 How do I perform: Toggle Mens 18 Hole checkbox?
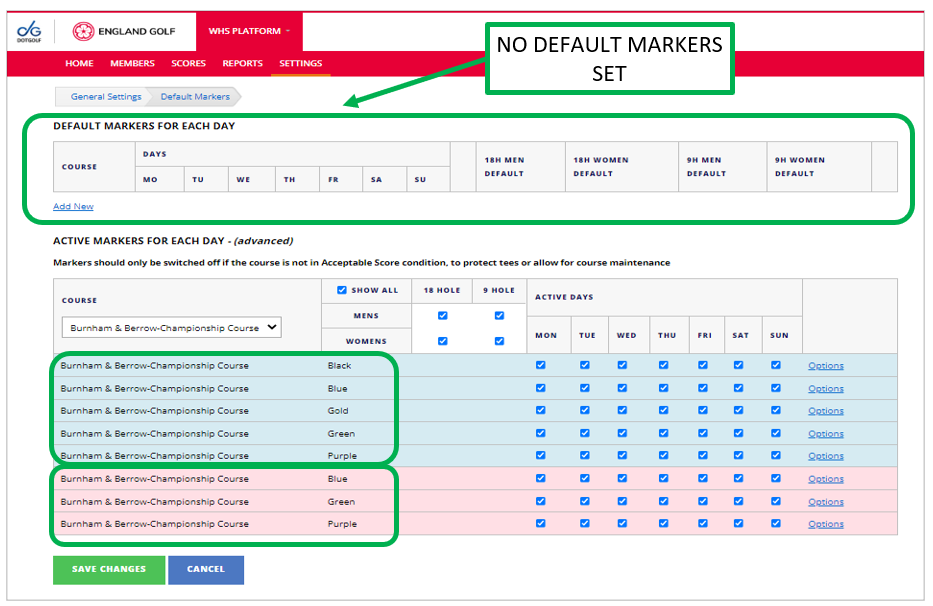[443, 316]
